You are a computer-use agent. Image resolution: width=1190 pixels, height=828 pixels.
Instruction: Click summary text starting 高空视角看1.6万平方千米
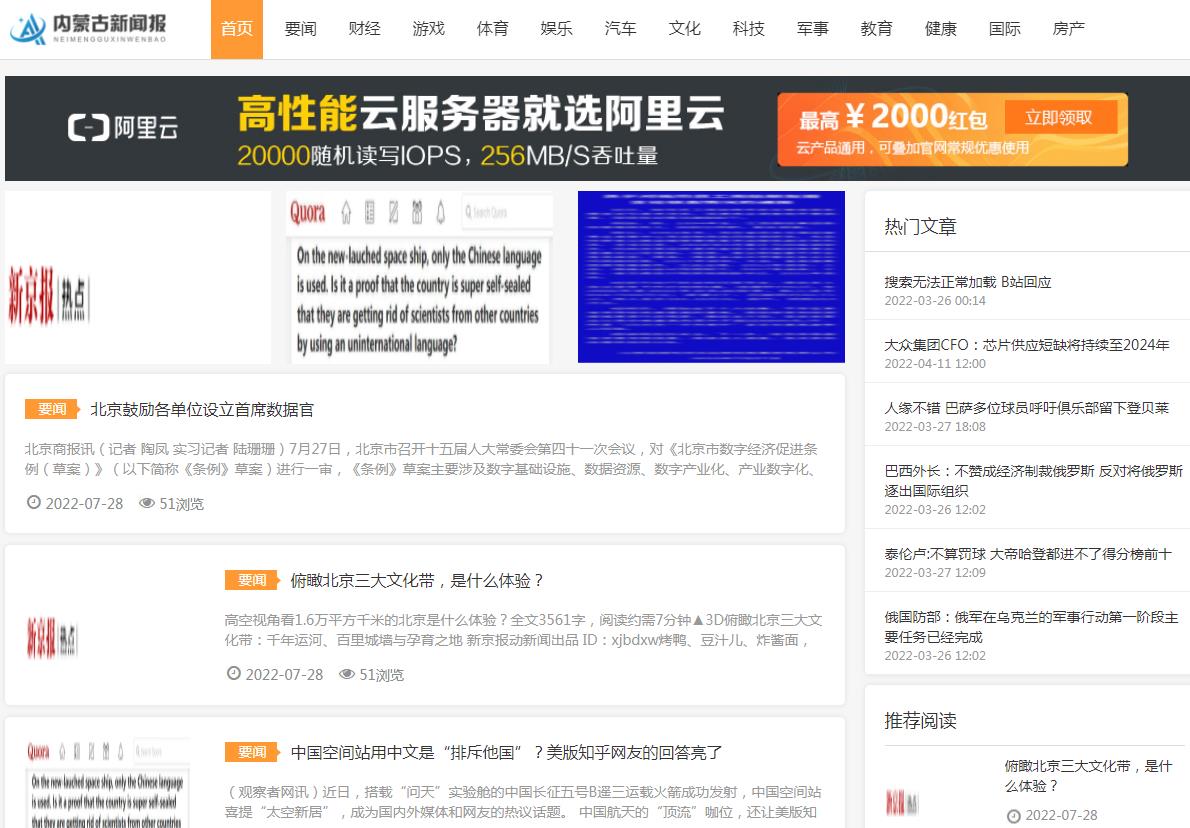(523, 630)
